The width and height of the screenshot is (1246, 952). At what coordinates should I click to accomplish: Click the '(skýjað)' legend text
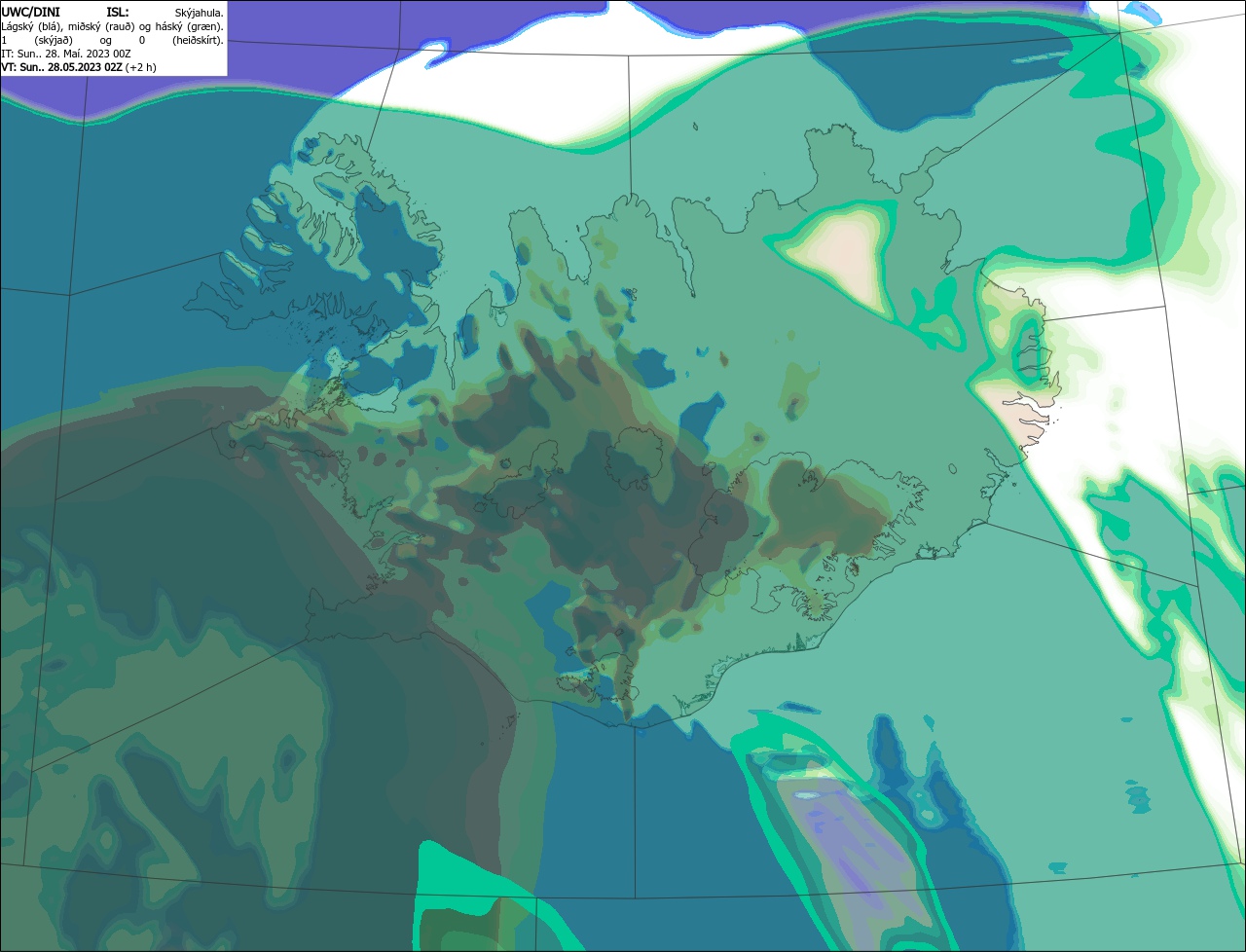54,41
